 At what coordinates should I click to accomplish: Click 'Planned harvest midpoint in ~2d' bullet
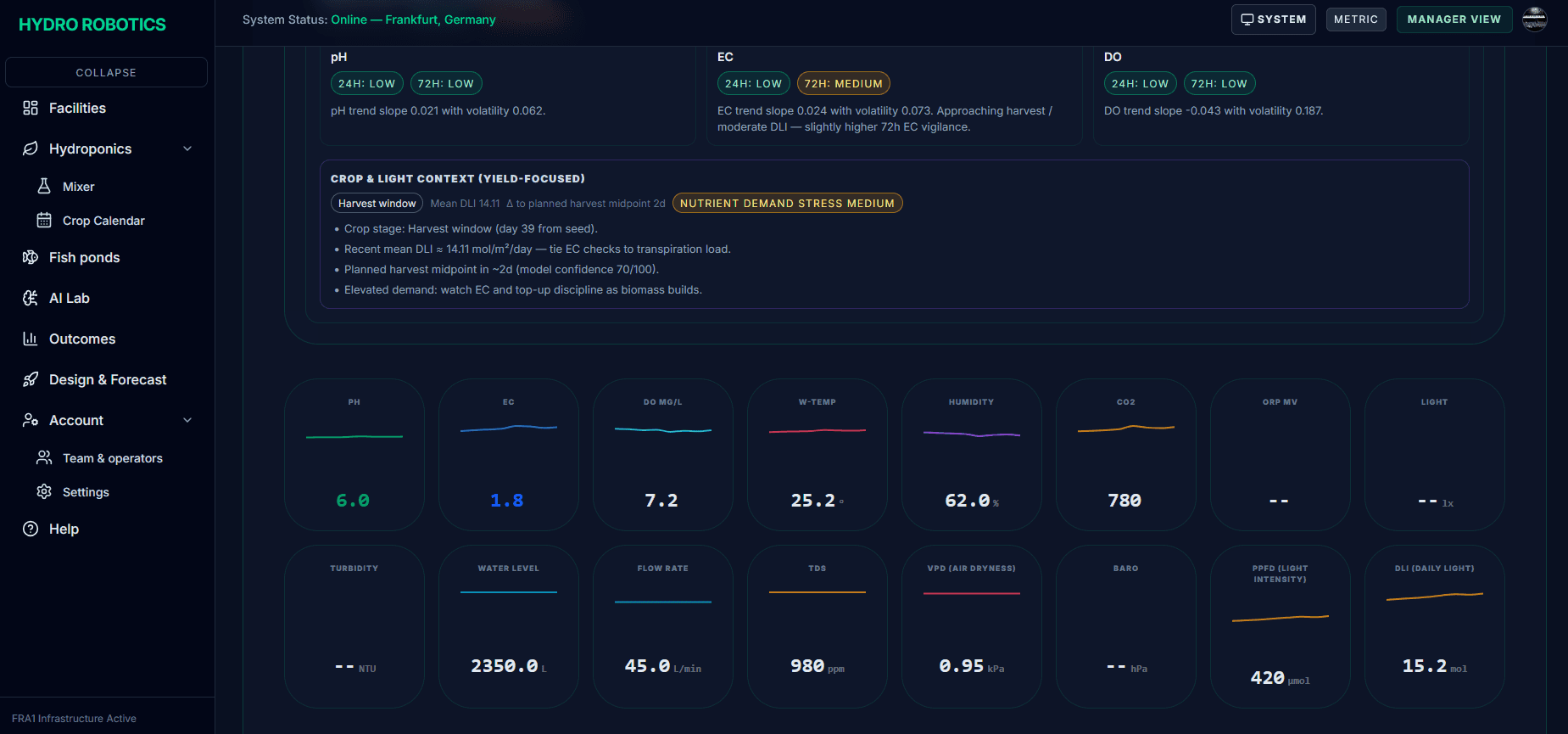tap(501, 270)
